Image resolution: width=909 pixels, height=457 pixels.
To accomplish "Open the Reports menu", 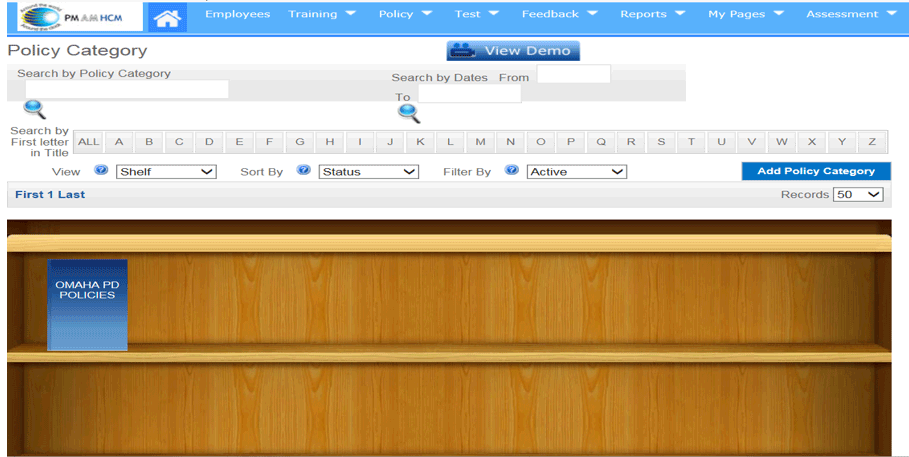I will click(652, 14).
